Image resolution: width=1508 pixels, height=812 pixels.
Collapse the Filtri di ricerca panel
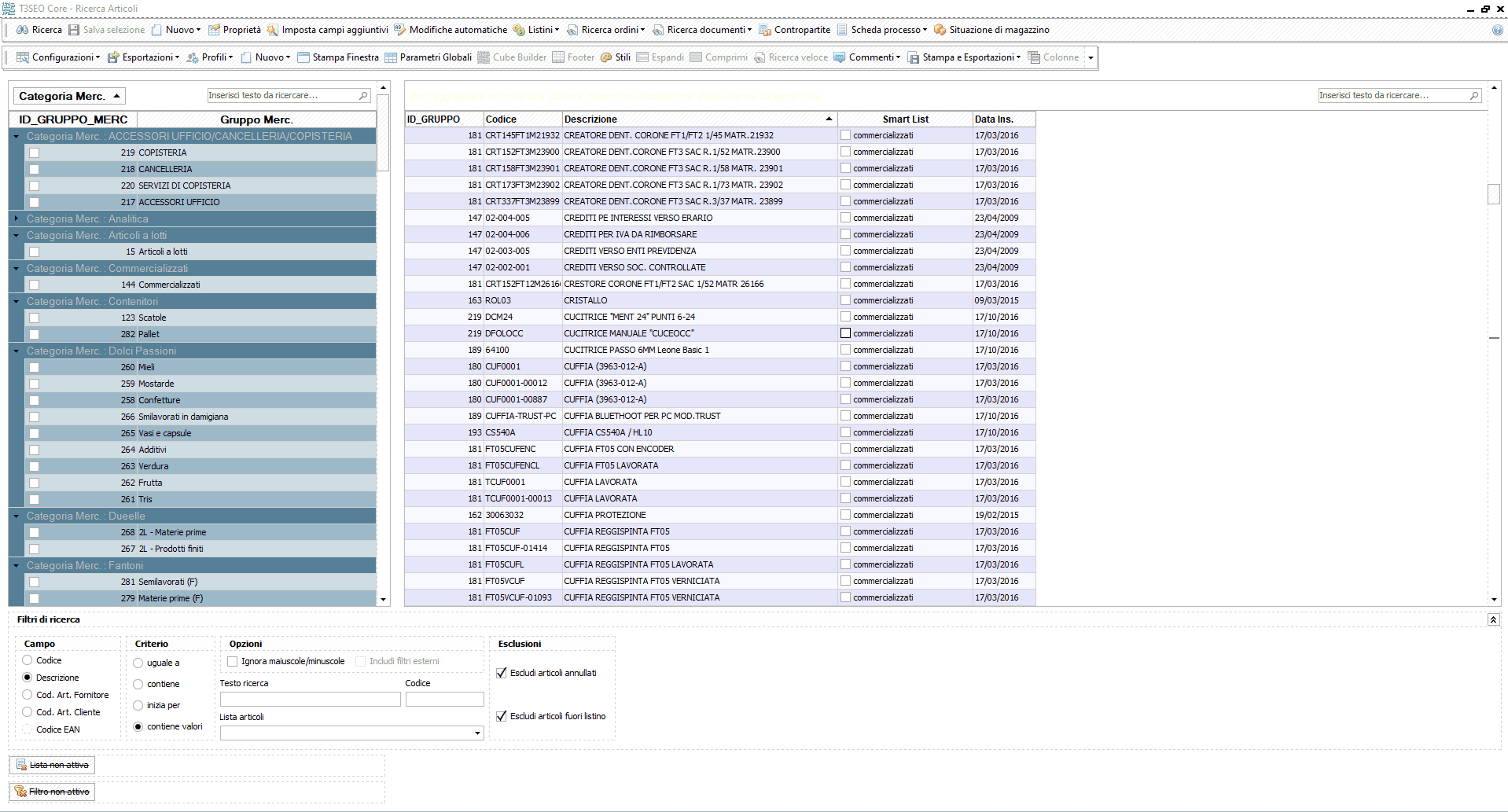(x=1493, y=619)
